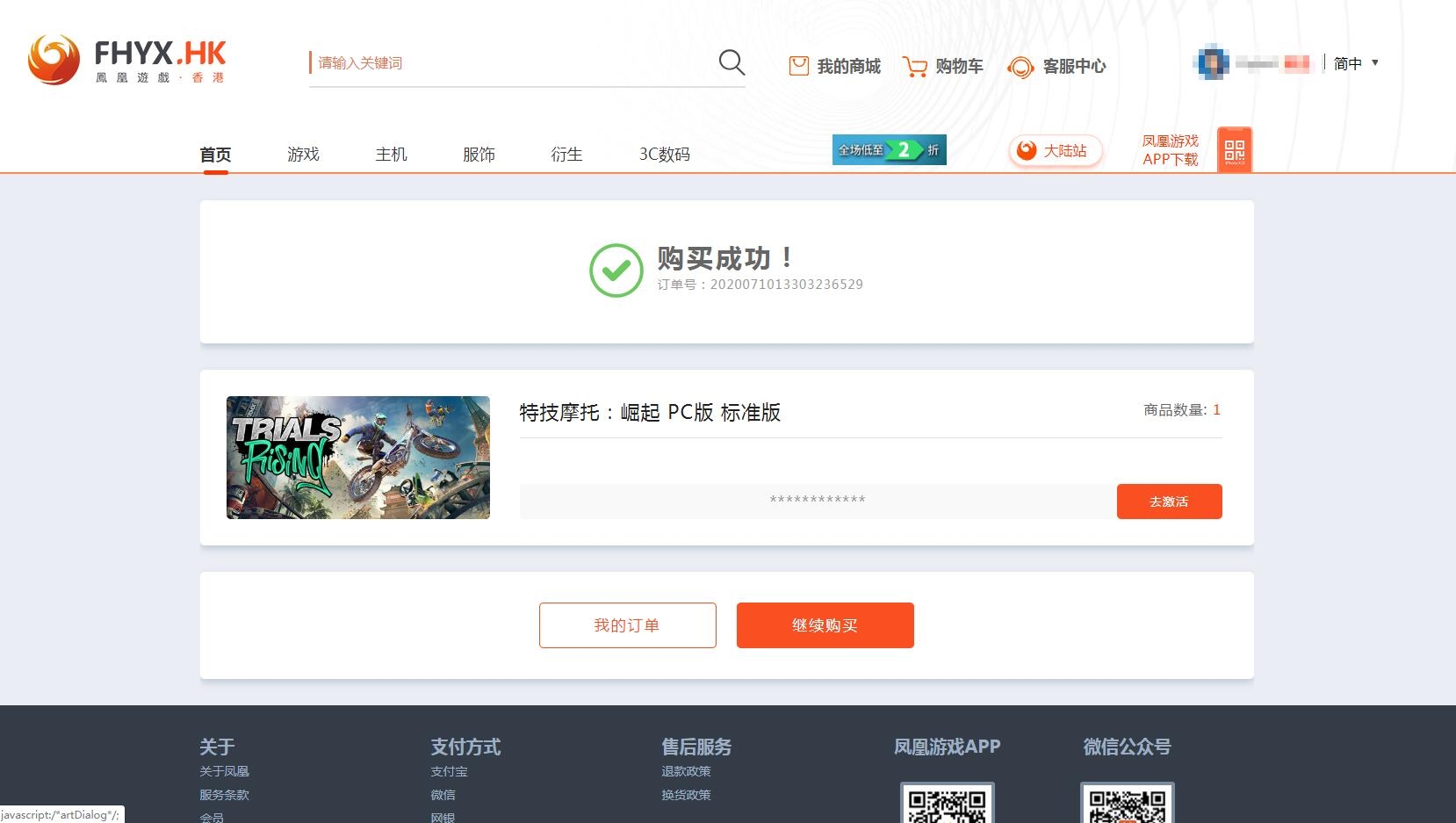1456x823 pixels.
Task: Open 我的商城 via its bag icon
Action: point(797,65)
